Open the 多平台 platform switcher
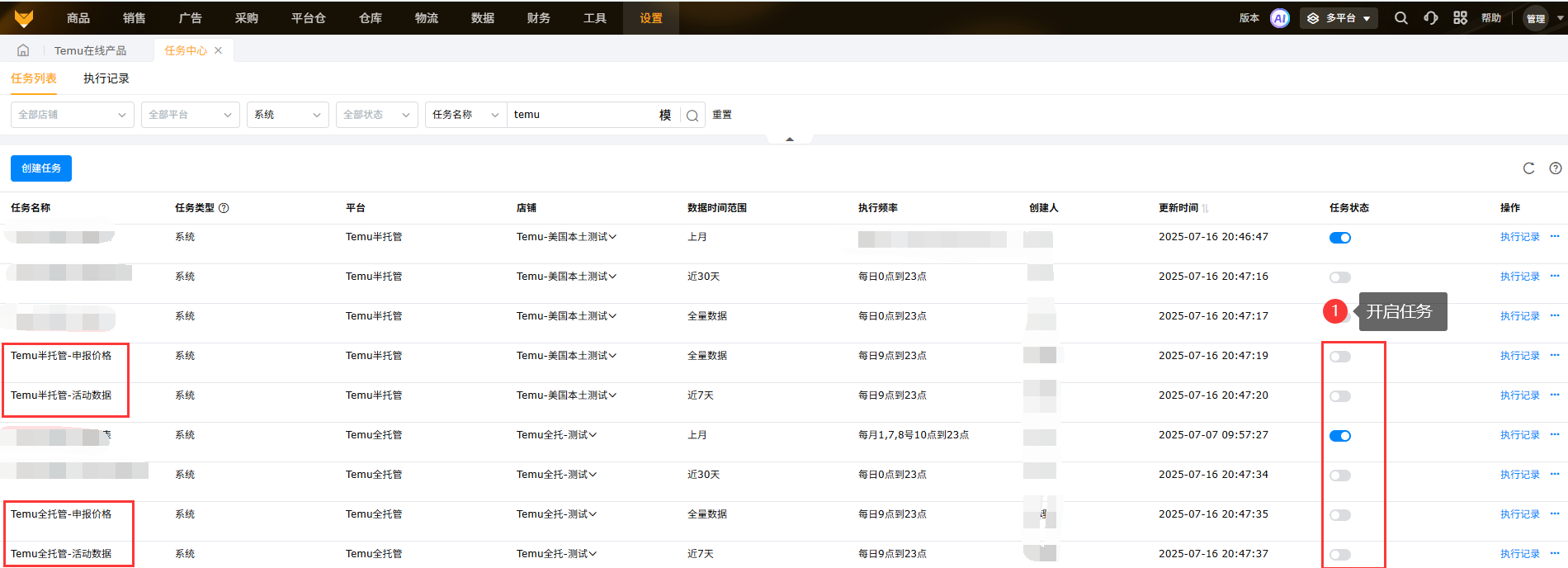Image resolution: width=1568 pixels, height=568 pixels. 1338,18
